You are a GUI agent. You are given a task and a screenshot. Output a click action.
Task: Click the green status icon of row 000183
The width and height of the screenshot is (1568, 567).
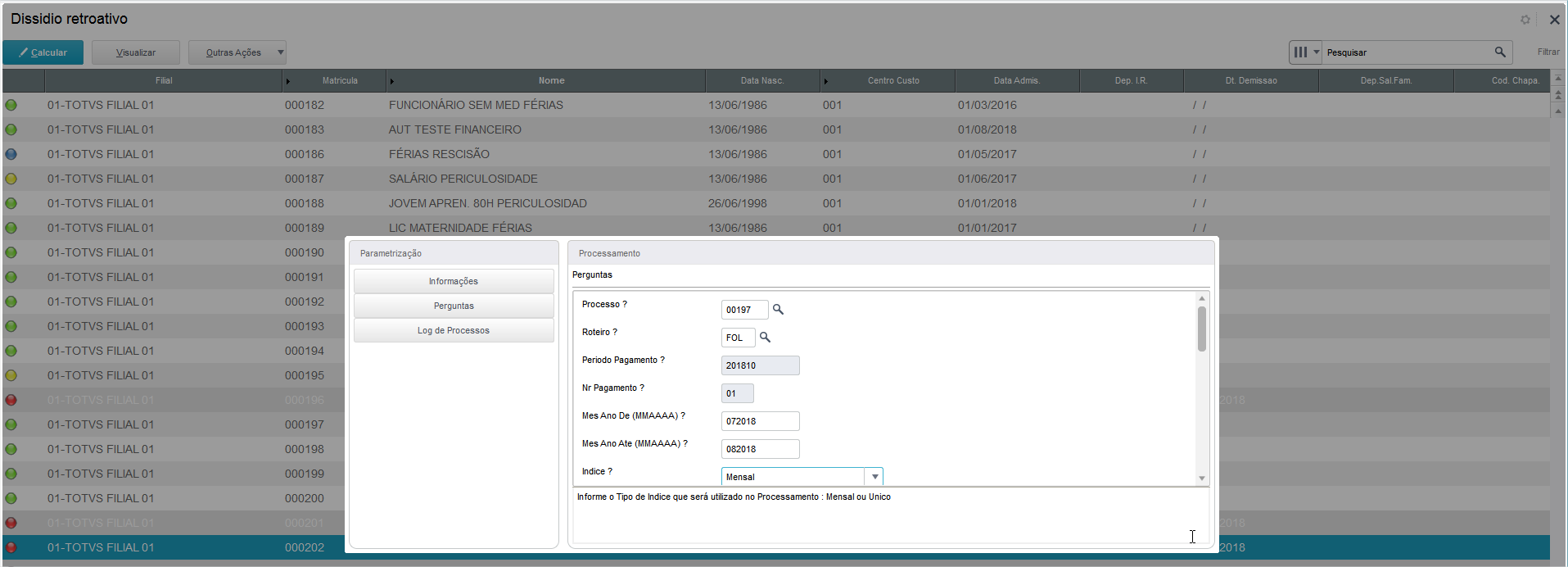coord(11,129)
